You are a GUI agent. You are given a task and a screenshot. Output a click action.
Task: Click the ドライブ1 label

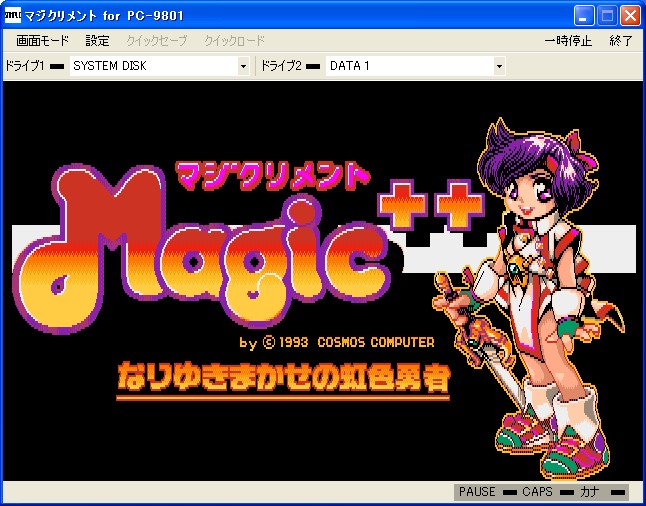click(25, 66)
